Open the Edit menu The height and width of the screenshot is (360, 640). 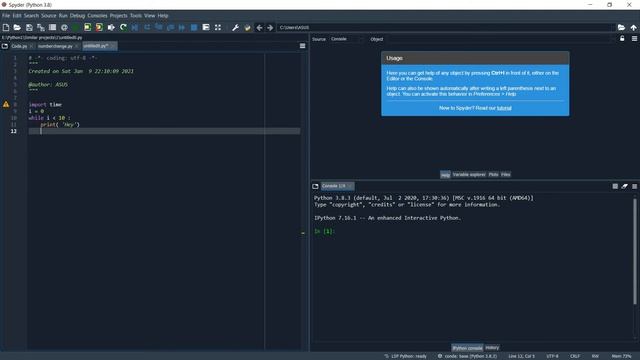(17, 16)
